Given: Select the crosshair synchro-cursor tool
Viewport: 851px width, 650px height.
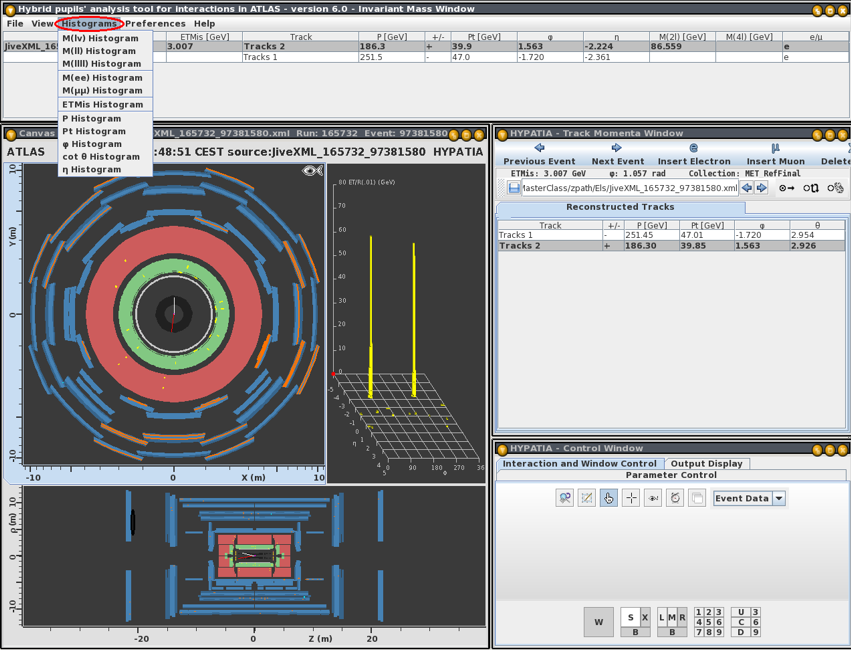Looking at the screenshot, I should [631, 498].
